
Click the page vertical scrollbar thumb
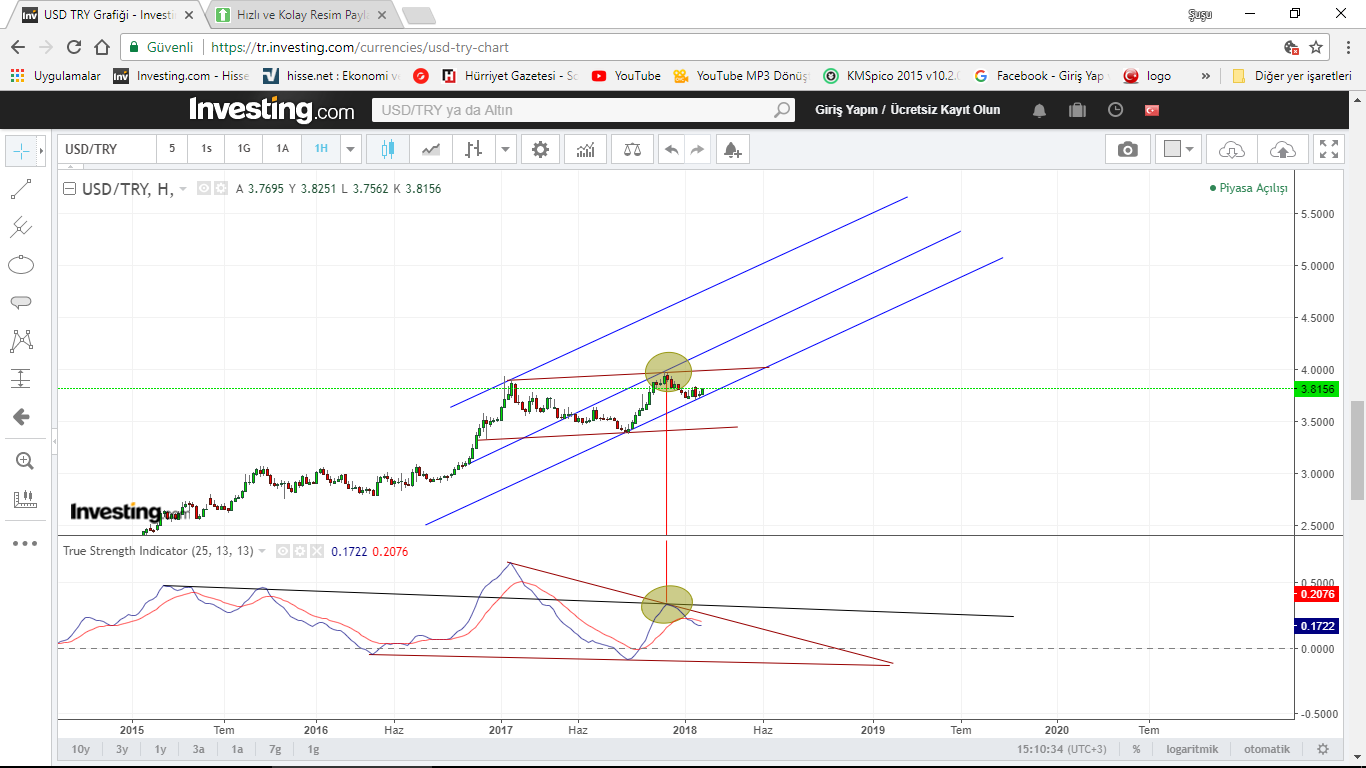1357,450
